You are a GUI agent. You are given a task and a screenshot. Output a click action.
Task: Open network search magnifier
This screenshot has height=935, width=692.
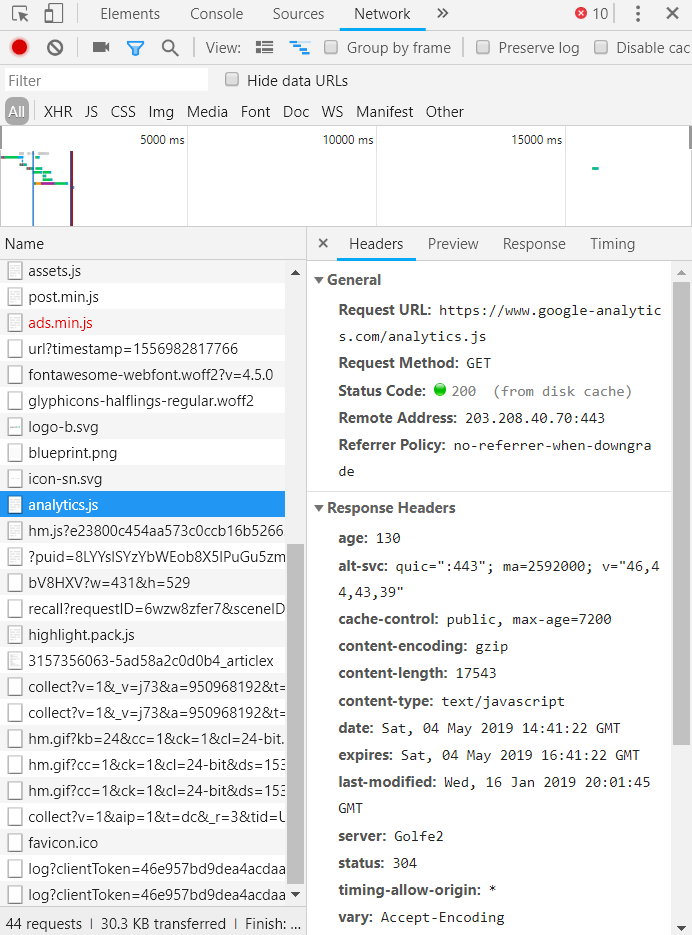[x=170, y=48]
